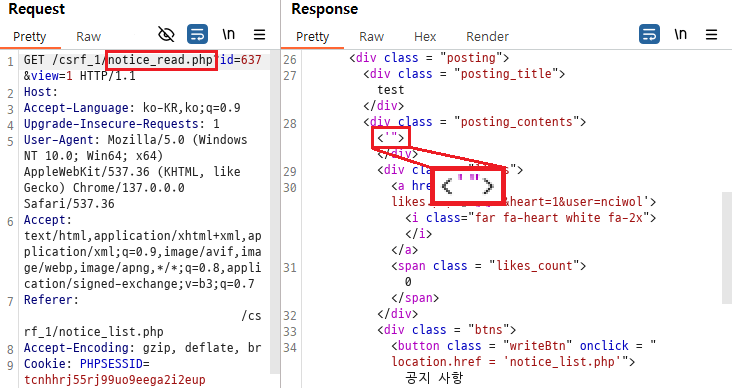The width and height of the screenshot is (732, 388).
Task: Open the Response pane hamburger menu
Action: [711, 35]
